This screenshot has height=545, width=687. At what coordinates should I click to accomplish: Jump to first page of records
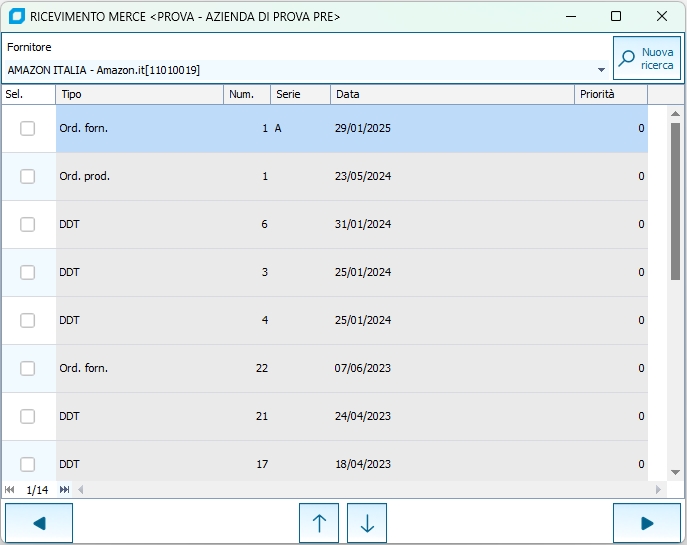tap(10, 490)
